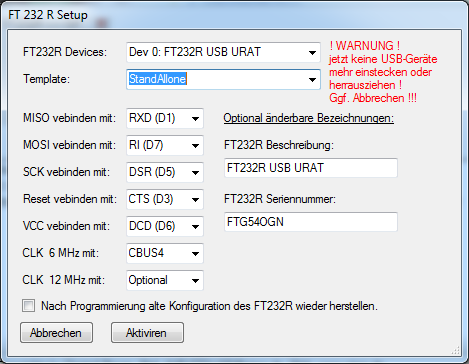Click the Aktiviren button

click(147, 333)
